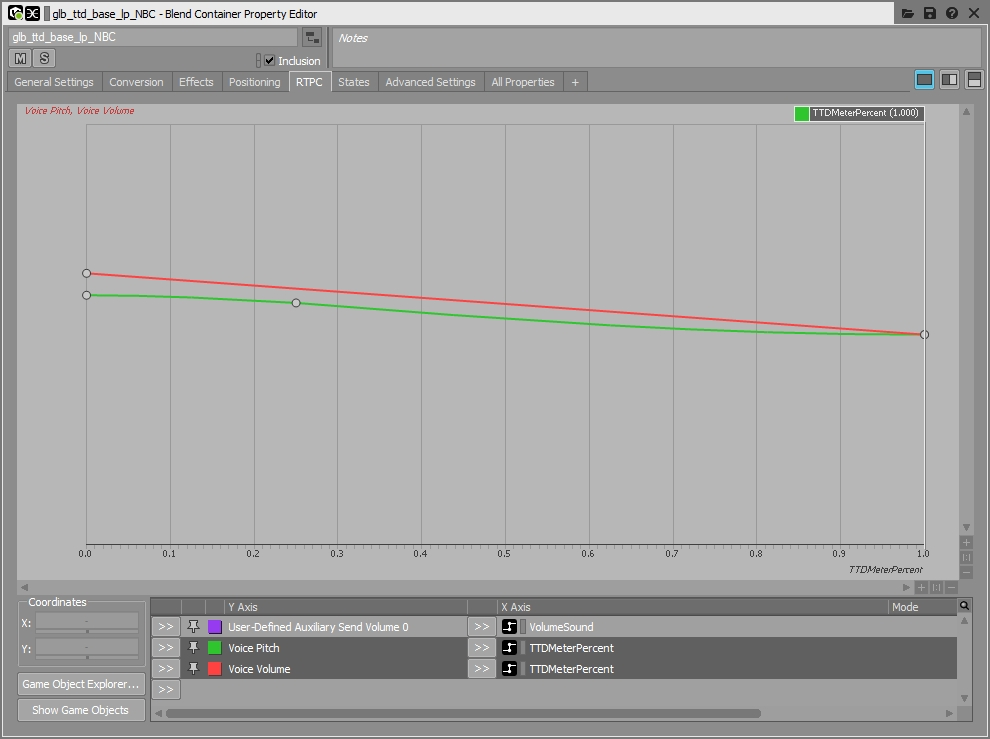Toggle the Inclusion checkbox
This screenshot has height=739, width=990.
point(270,61)
